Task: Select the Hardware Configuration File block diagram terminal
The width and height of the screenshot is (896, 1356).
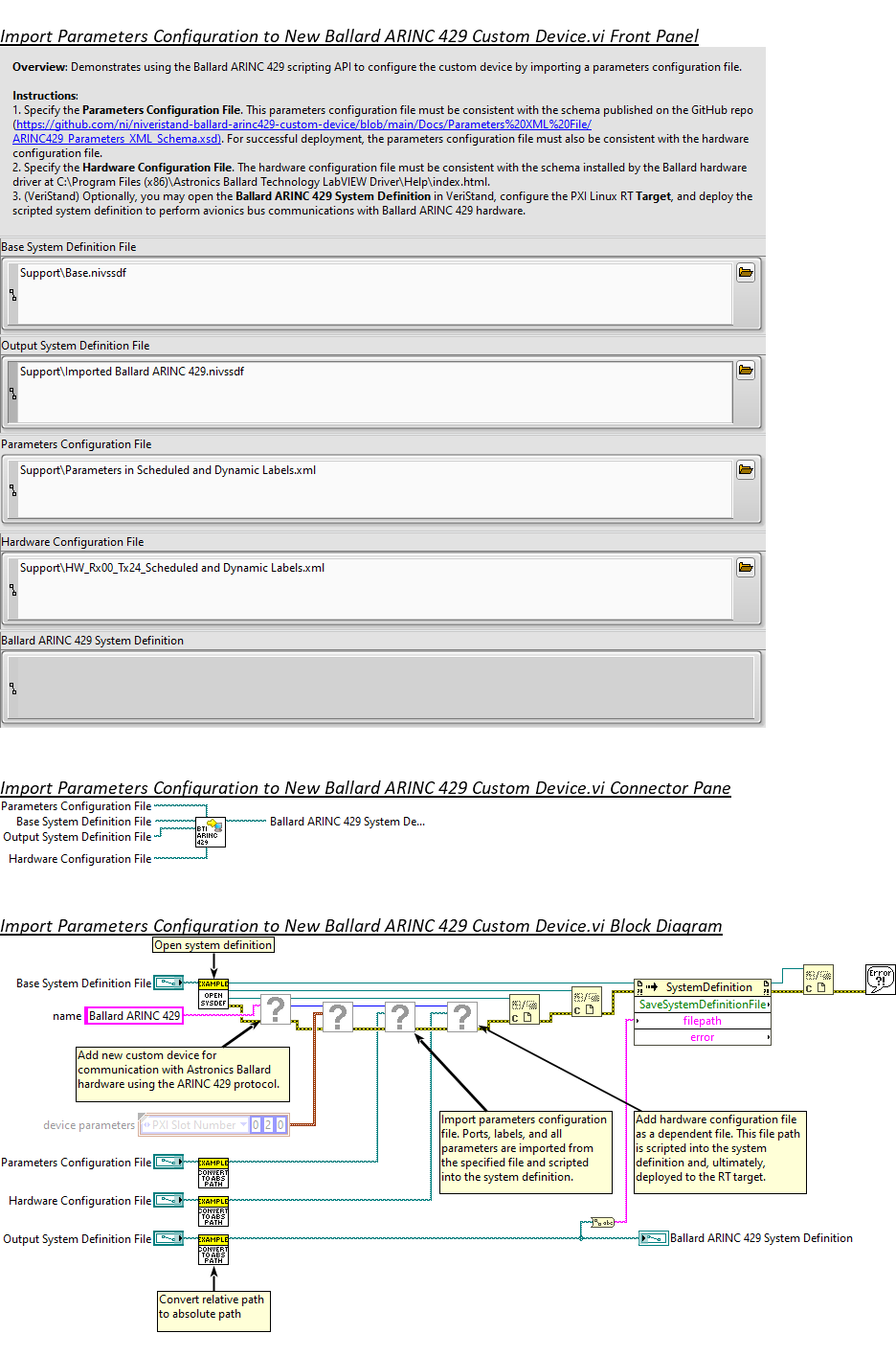Action: [x=169, y=1200]
